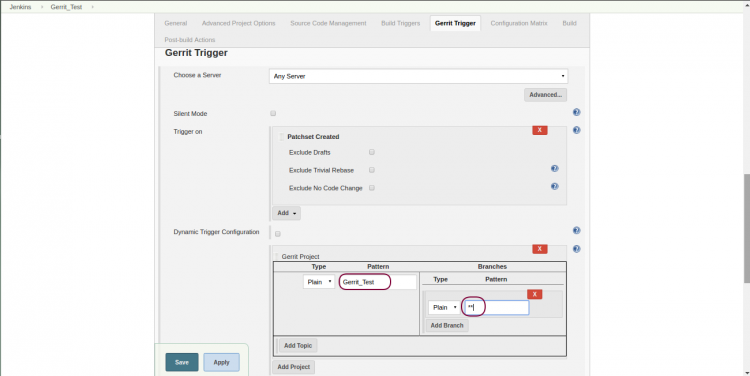The height and width of the screenshot is (376, 750).
Task: Delete the Gerrit Project entry
Action: [x=540, y=249]
